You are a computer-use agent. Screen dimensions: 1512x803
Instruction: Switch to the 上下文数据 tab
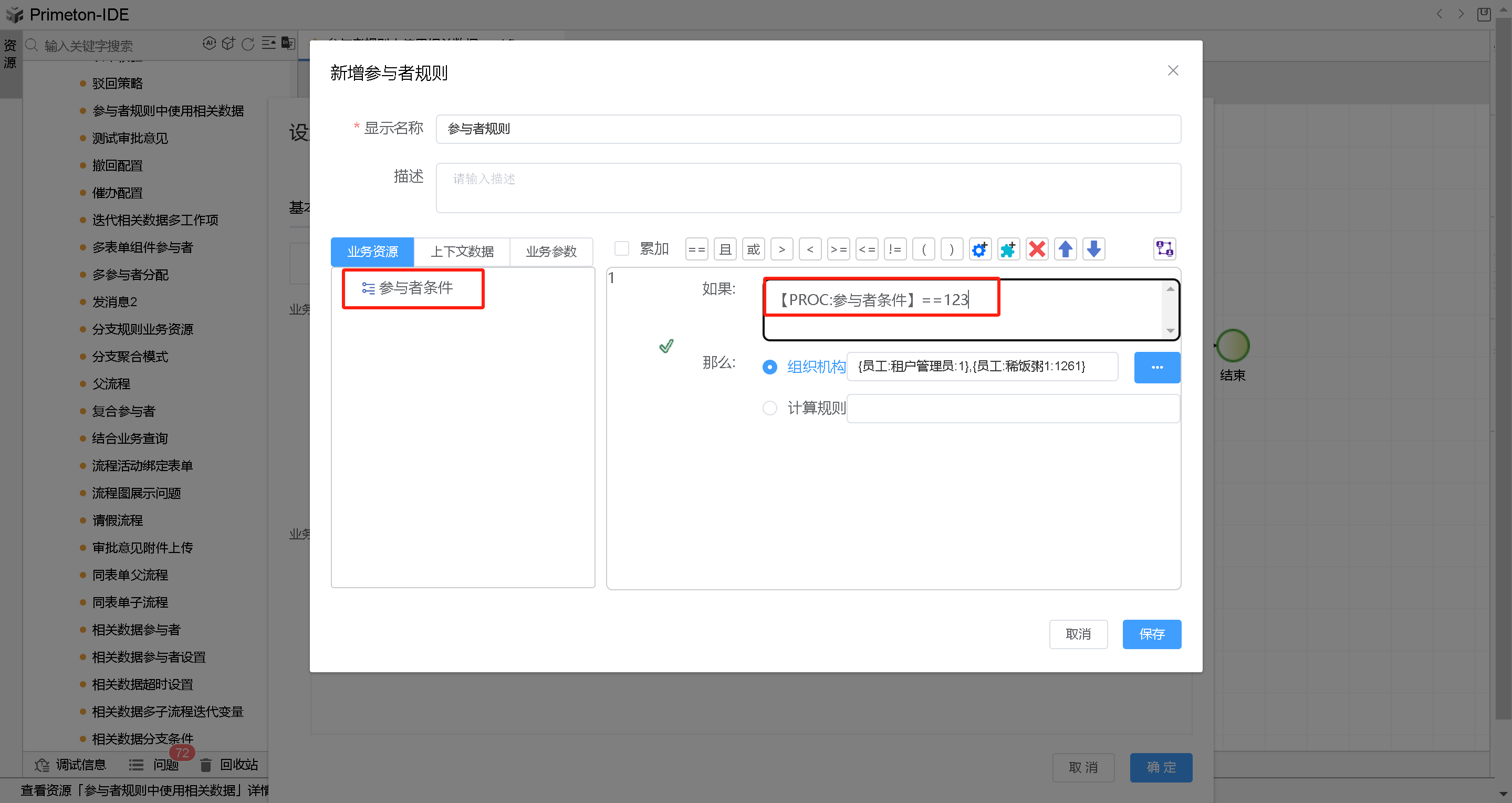click(462, 251)
